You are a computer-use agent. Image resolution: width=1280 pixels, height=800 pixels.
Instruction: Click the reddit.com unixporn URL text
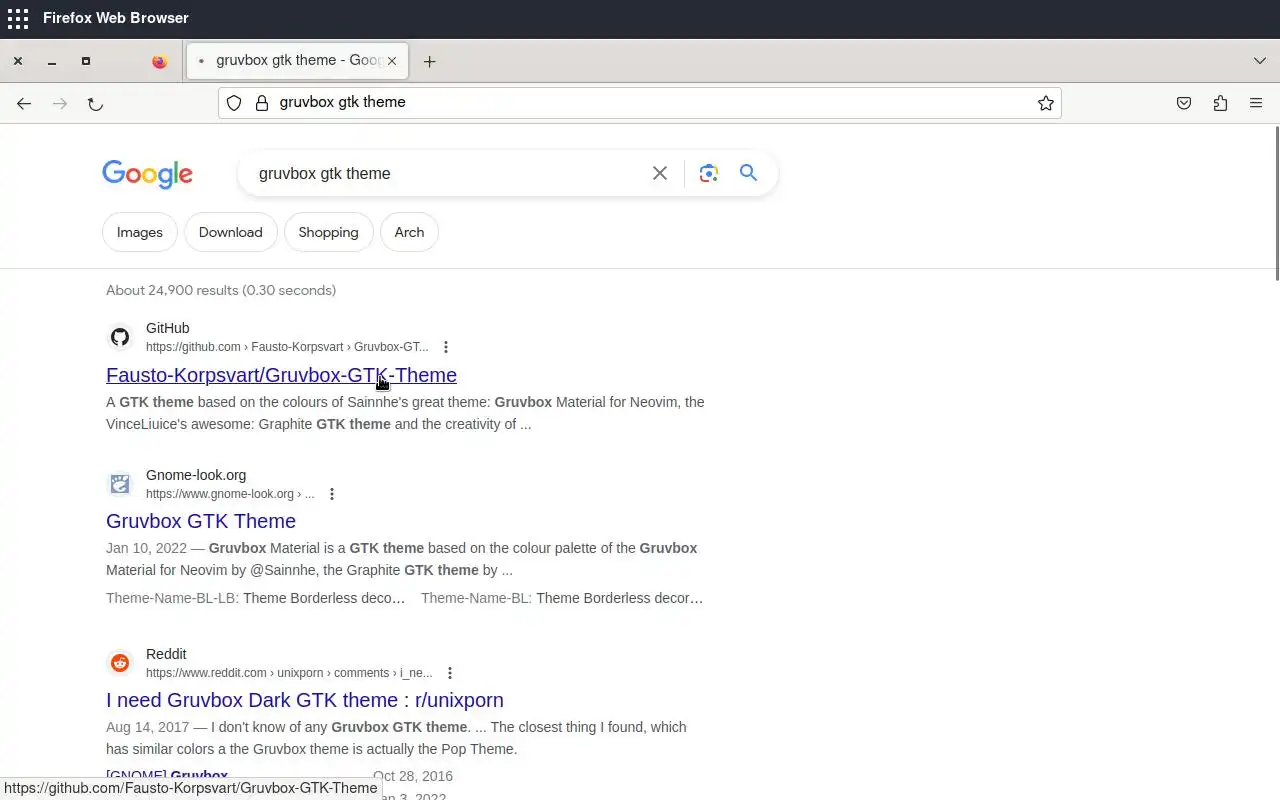[289, 673]
